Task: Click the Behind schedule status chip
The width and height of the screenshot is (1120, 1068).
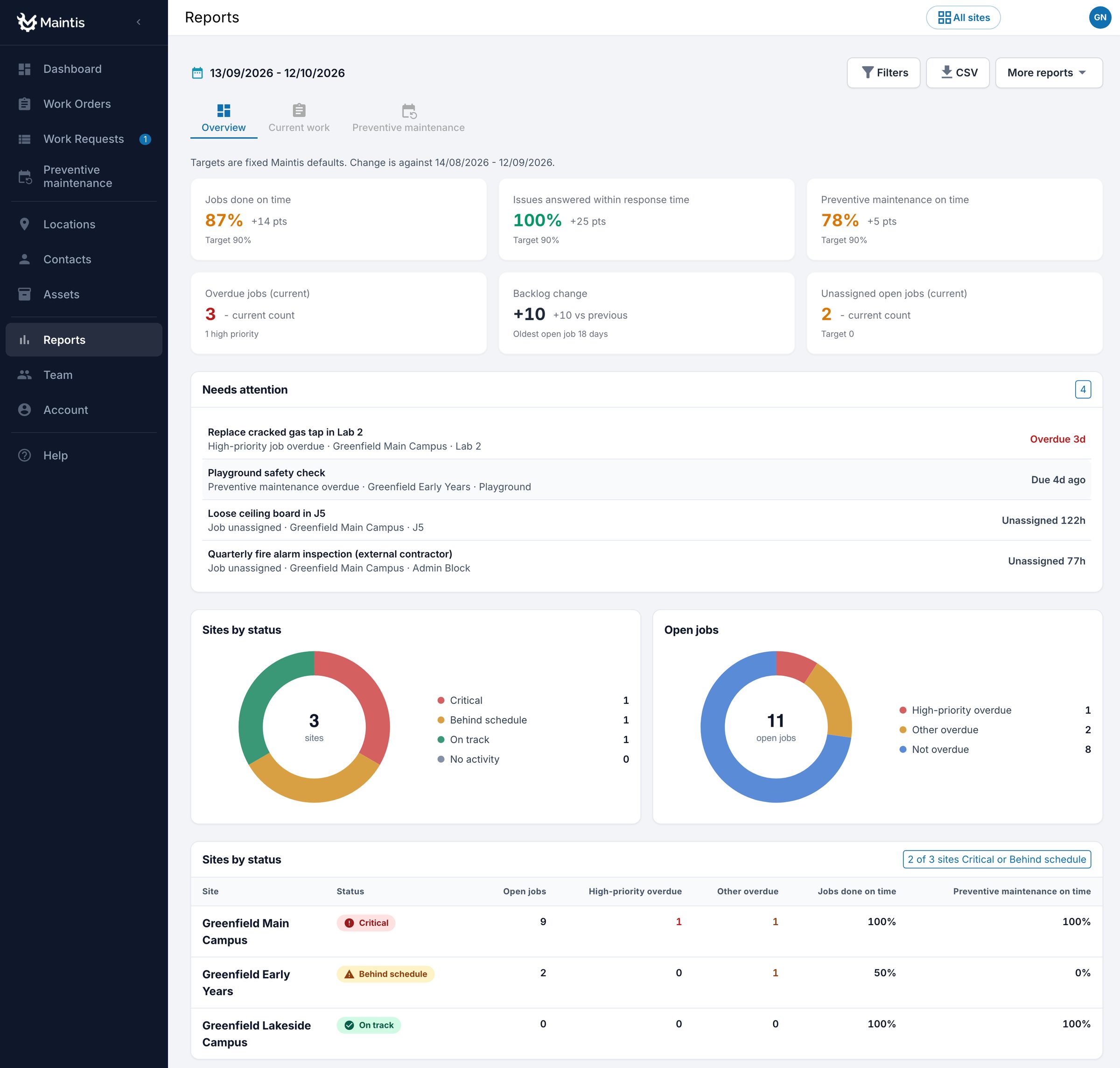Action: [385, 974]
